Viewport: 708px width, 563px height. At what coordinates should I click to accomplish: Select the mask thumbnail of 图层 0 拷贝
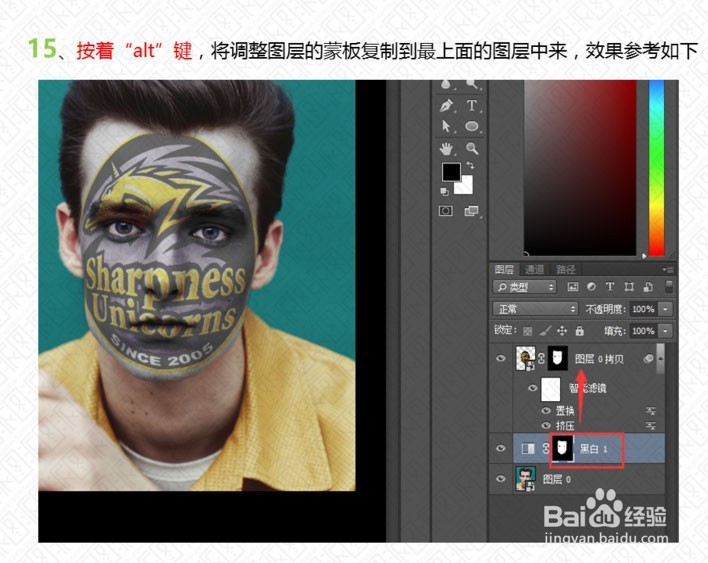tap(558, 358)
